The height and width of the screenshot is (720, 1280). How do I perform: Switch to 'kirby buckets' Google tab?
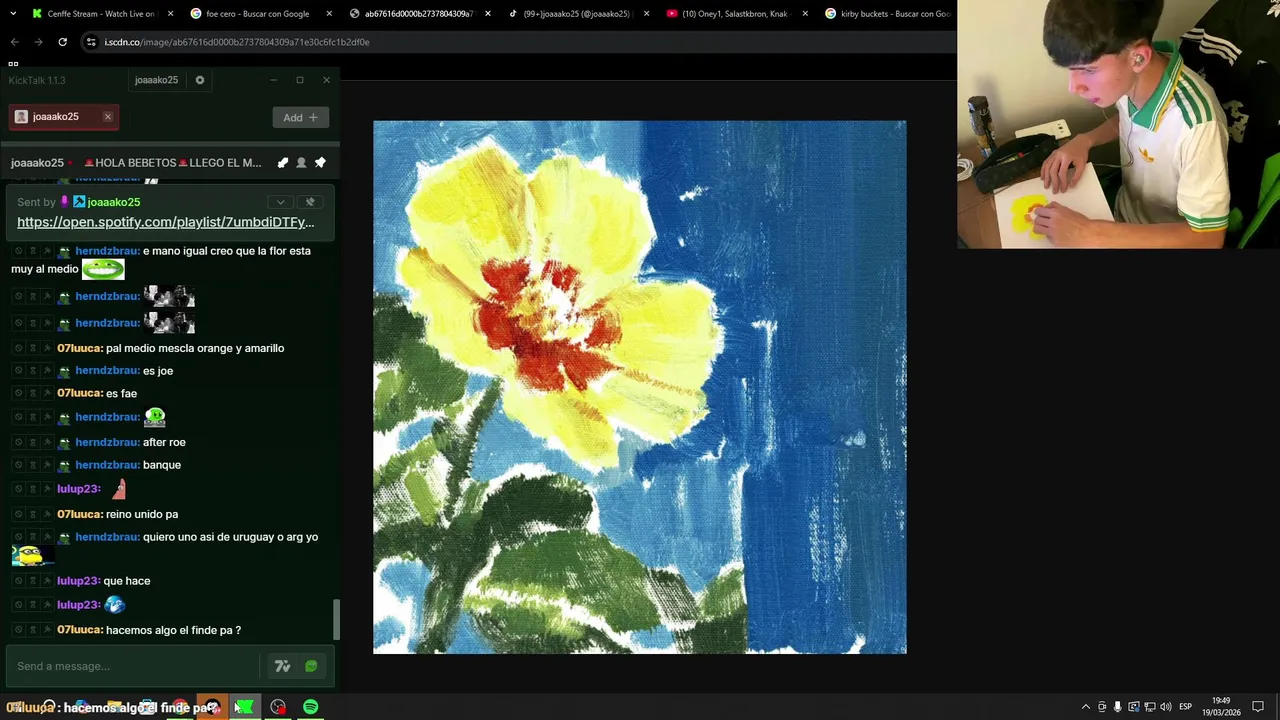[888, 14]
